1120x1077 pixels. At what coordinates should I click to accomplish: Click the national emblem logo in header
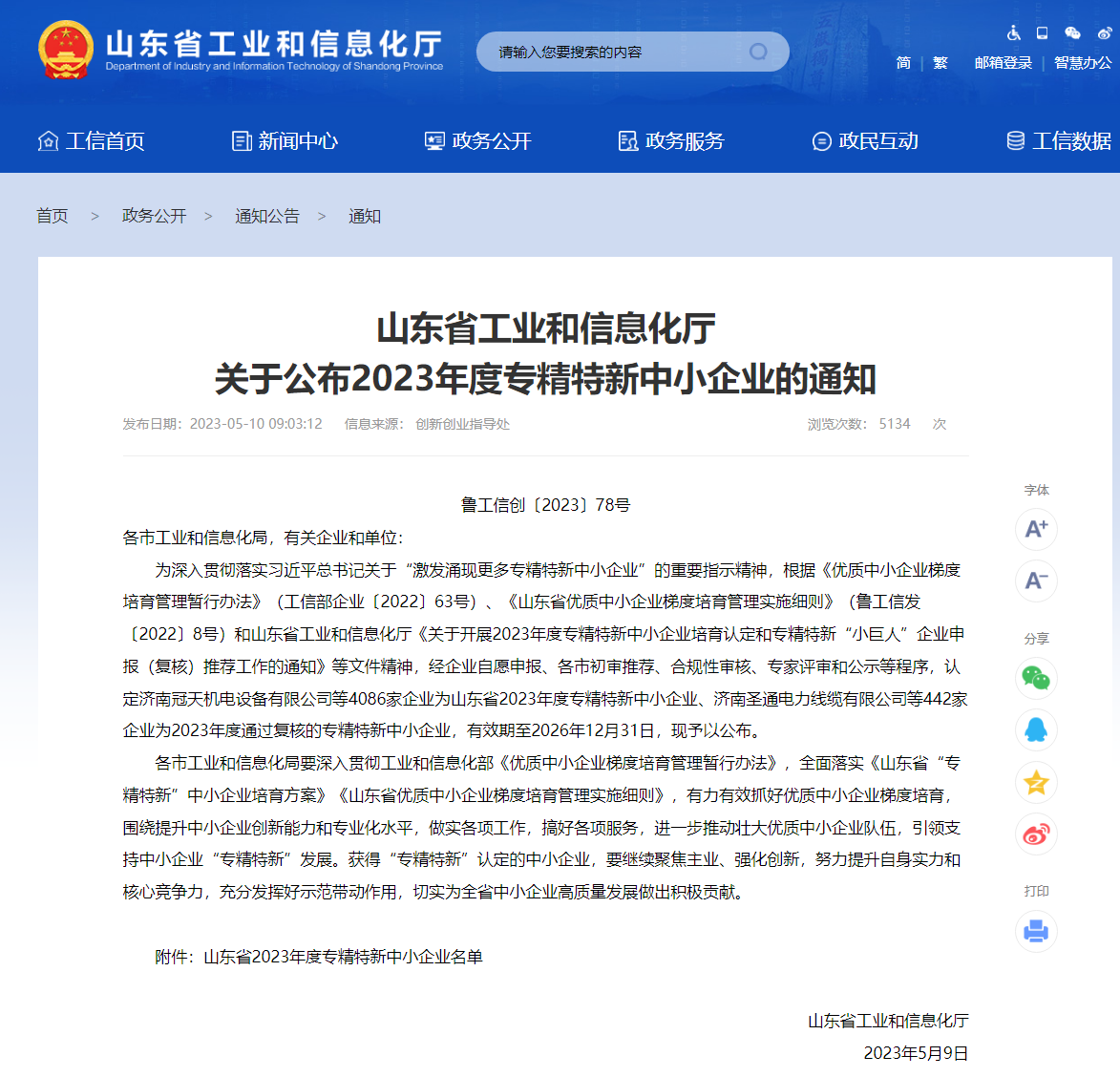coord(66,50)
